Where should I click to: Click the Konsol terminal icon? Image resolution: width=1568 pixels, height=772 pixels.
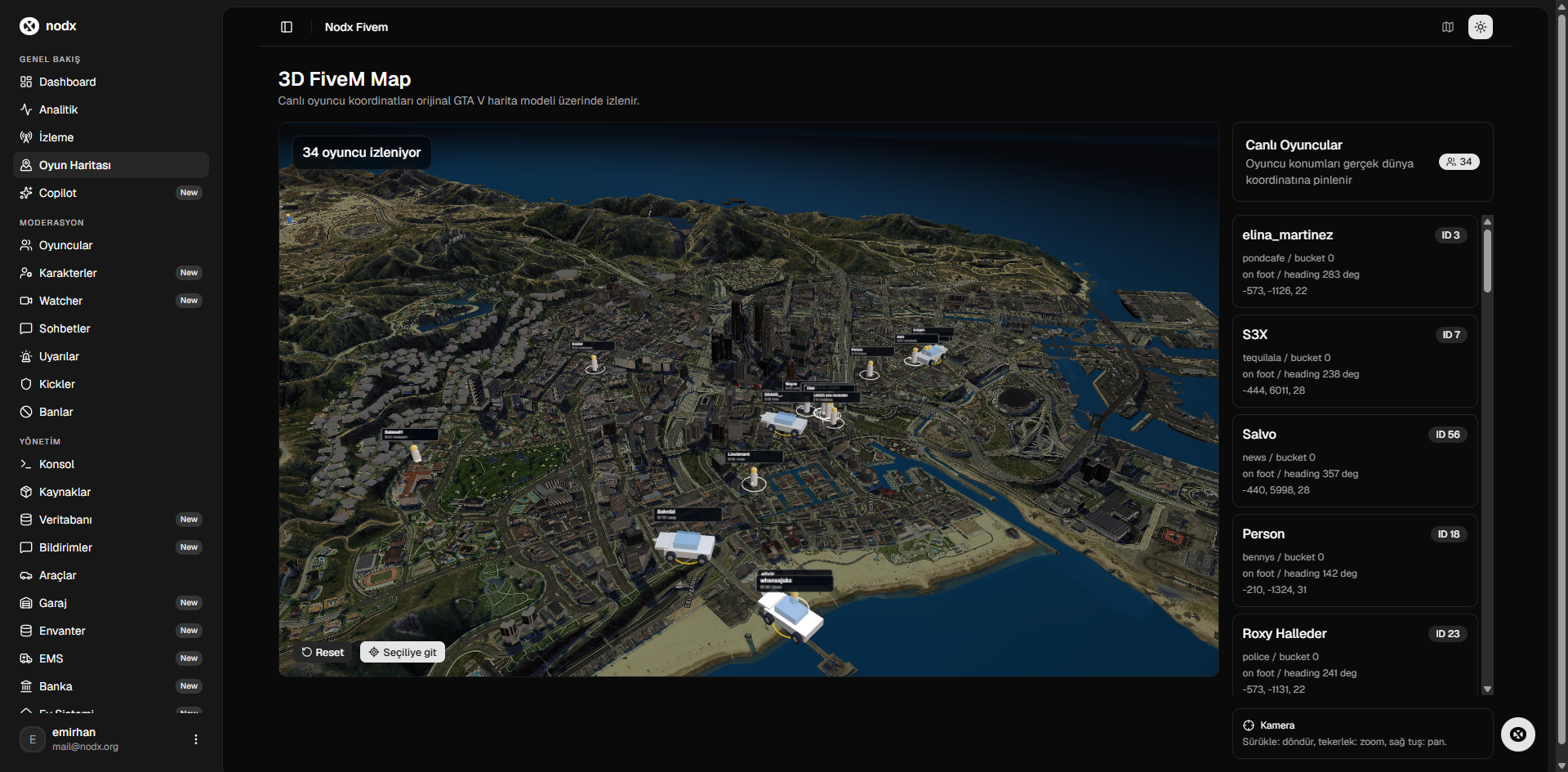[x=26, y=464]
